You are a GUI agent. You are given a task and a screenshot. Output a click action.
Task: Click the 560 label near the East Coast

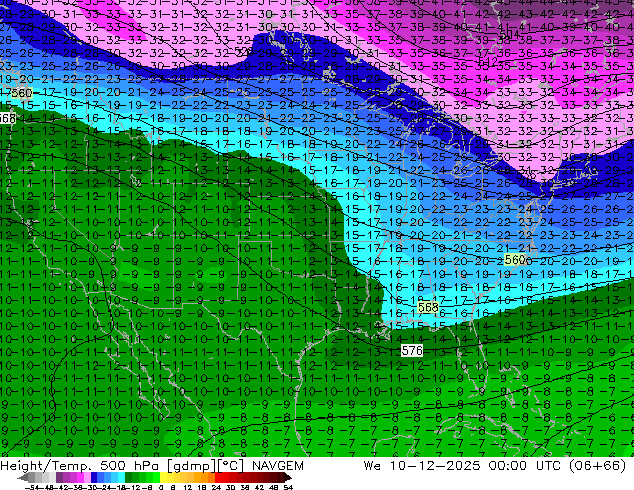click(x=515, y=260)
